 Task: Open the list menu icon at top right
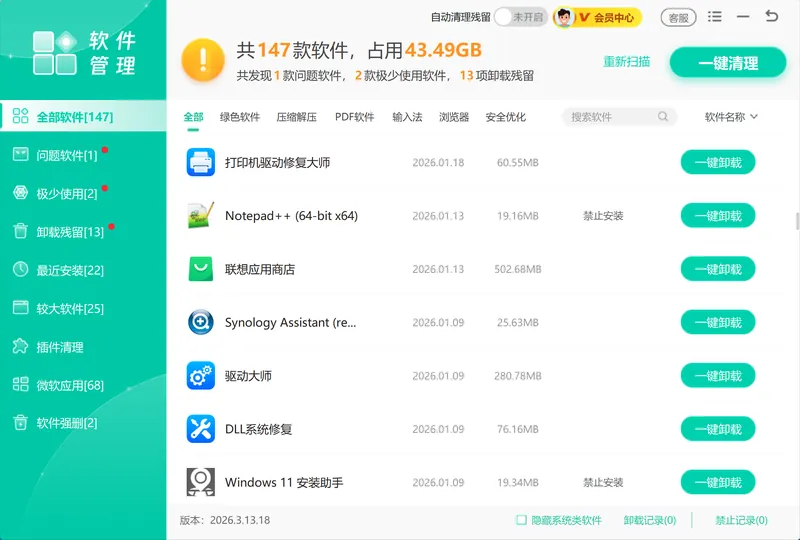click(715, 17)
